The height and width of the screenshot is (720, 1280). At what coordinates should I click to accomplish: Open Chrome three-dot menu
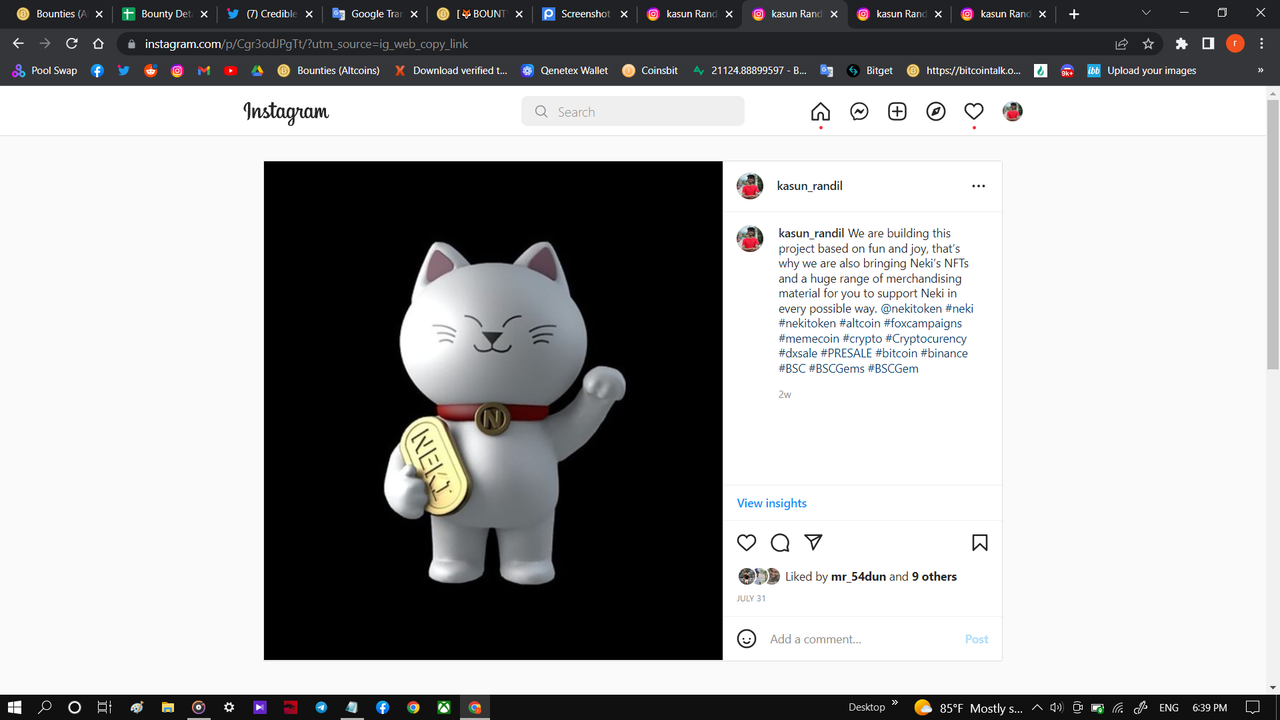click(1262, 44)
